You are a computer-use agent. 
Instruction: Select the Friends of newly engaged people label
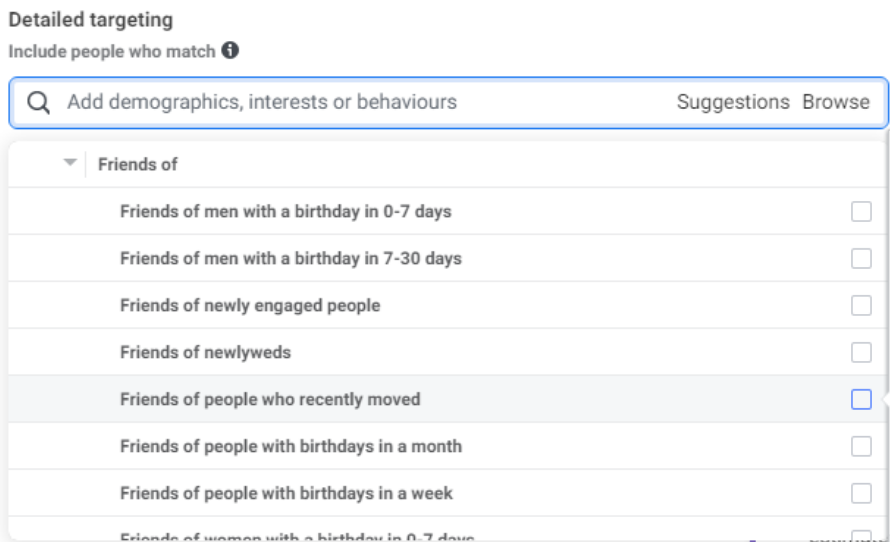tap(250, 305)
